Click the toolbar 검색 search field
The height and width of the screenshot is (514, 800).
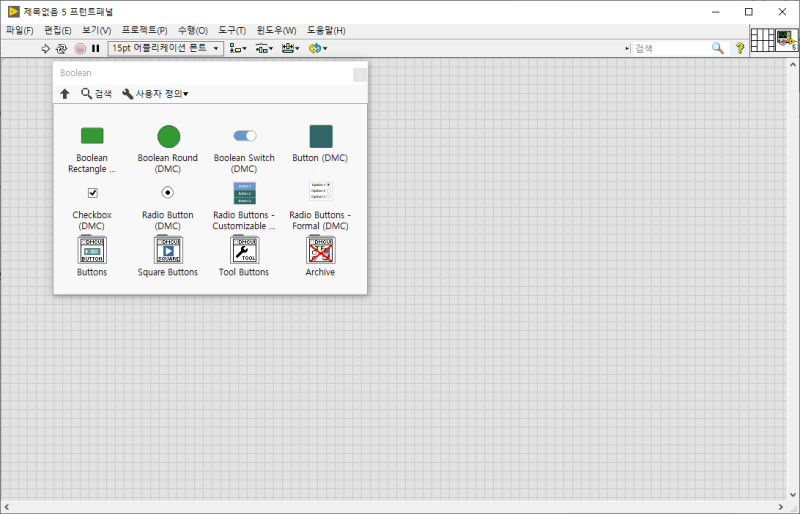(671, 48)
